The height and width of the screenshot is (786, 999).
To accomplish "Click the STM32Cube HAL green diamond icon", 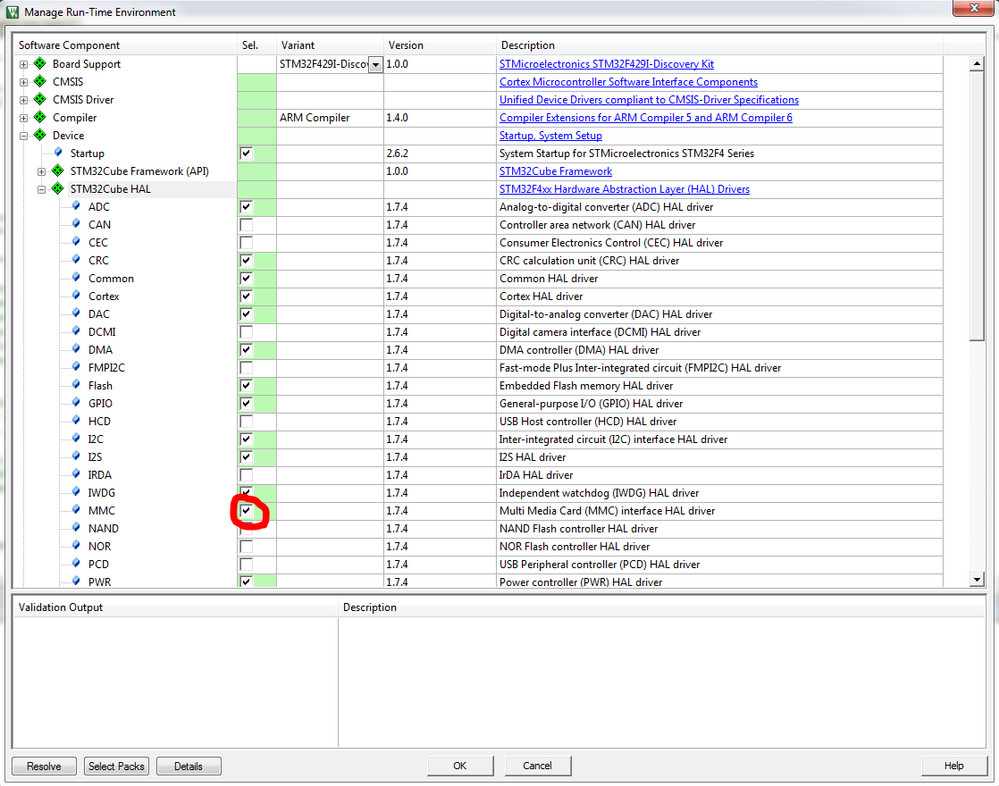I will click(58, 188).
